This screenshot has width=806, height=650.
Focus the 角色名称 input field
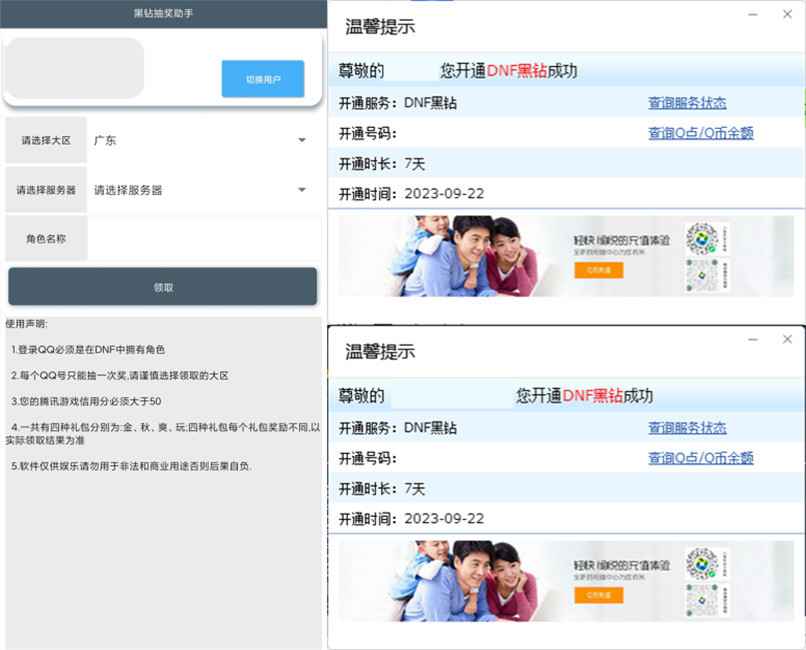pyautogui.click(x=203, y=238)
